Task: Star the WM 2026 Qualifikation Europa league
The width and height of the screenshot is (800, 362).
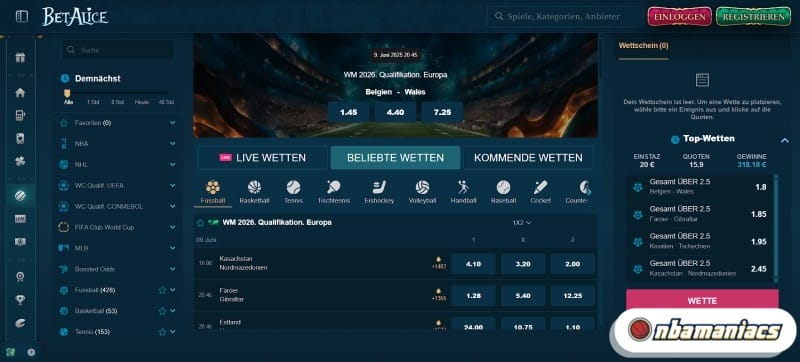Action: (x=201, y=223)
